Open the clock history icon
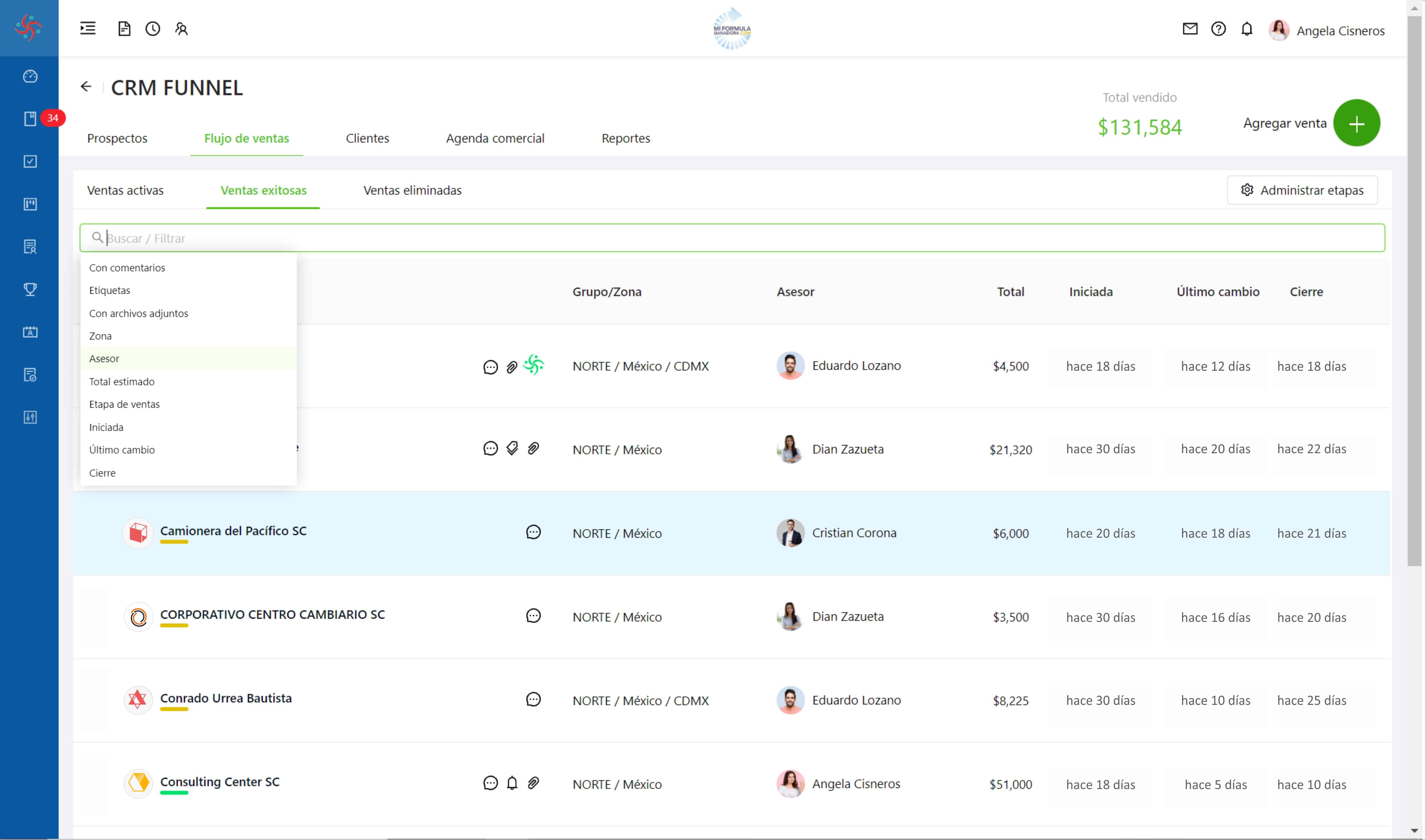Image resolution: width=1426 pixels, height=840 pixels. pyautogui.click(x=153, y=28)
